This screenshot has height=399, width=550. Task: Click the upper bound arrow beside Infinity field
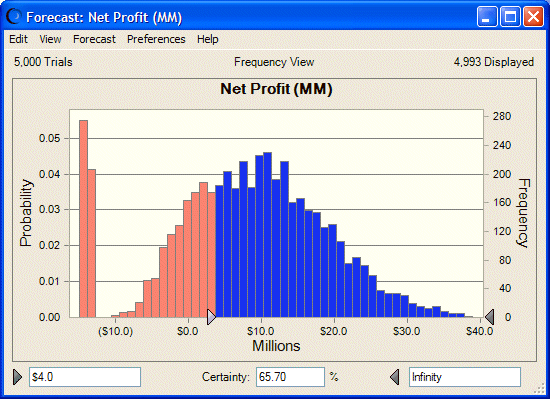pos(395,377)
